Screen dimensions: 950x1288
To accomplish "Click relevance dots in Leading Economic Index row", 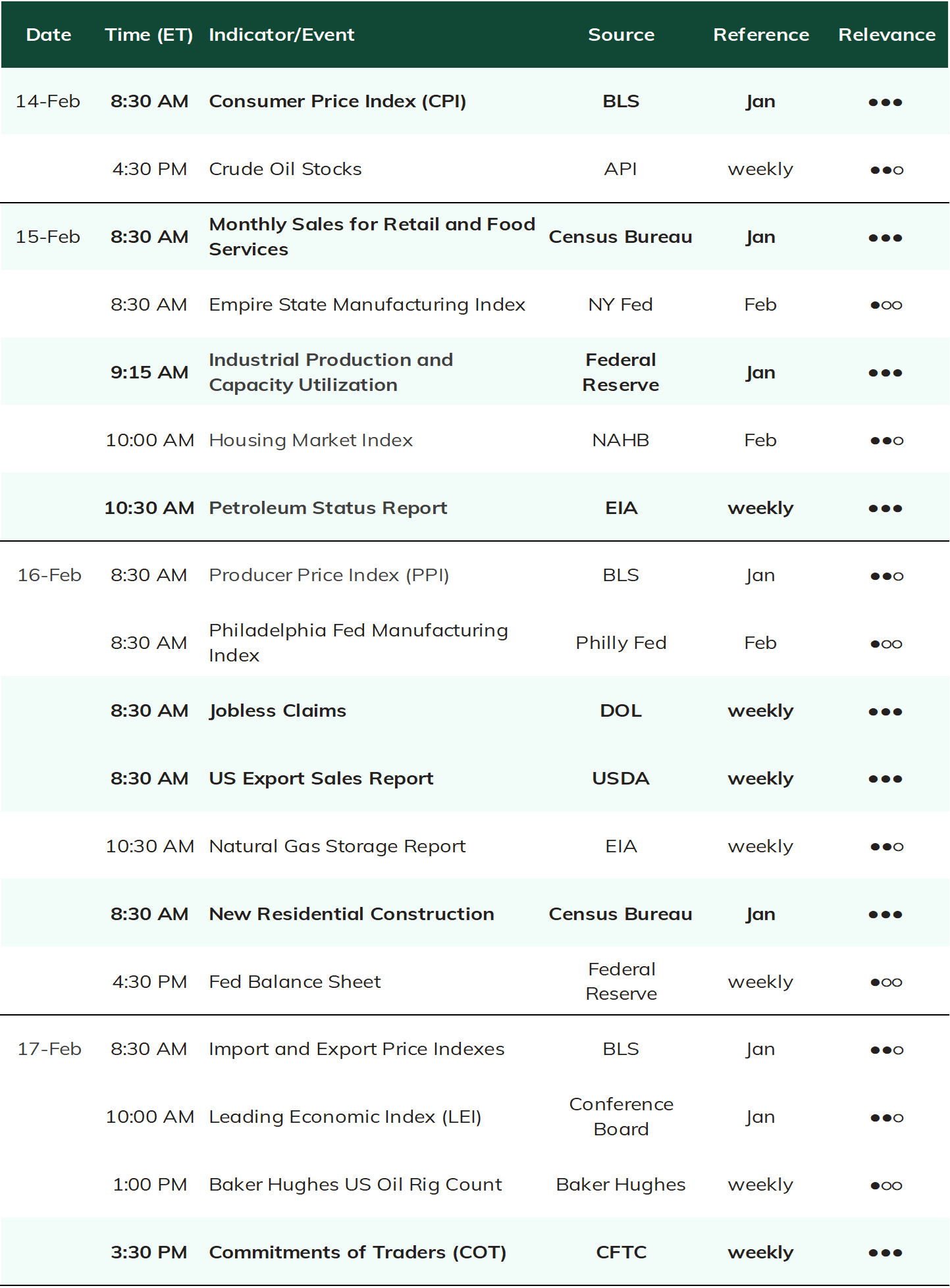I will pos(887,1118).
